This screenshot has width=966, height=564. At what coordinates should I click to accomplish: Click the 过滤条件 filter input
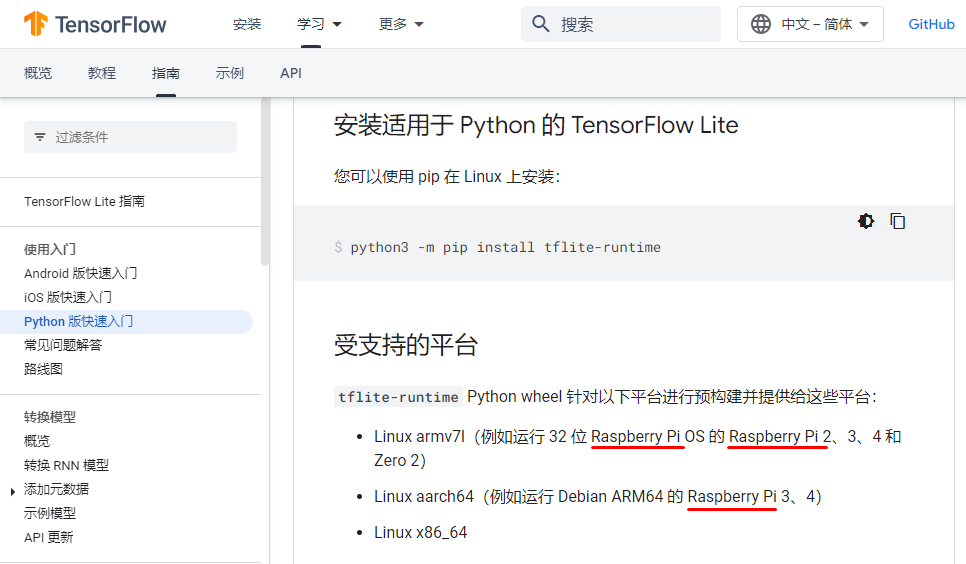coord(130,137)
